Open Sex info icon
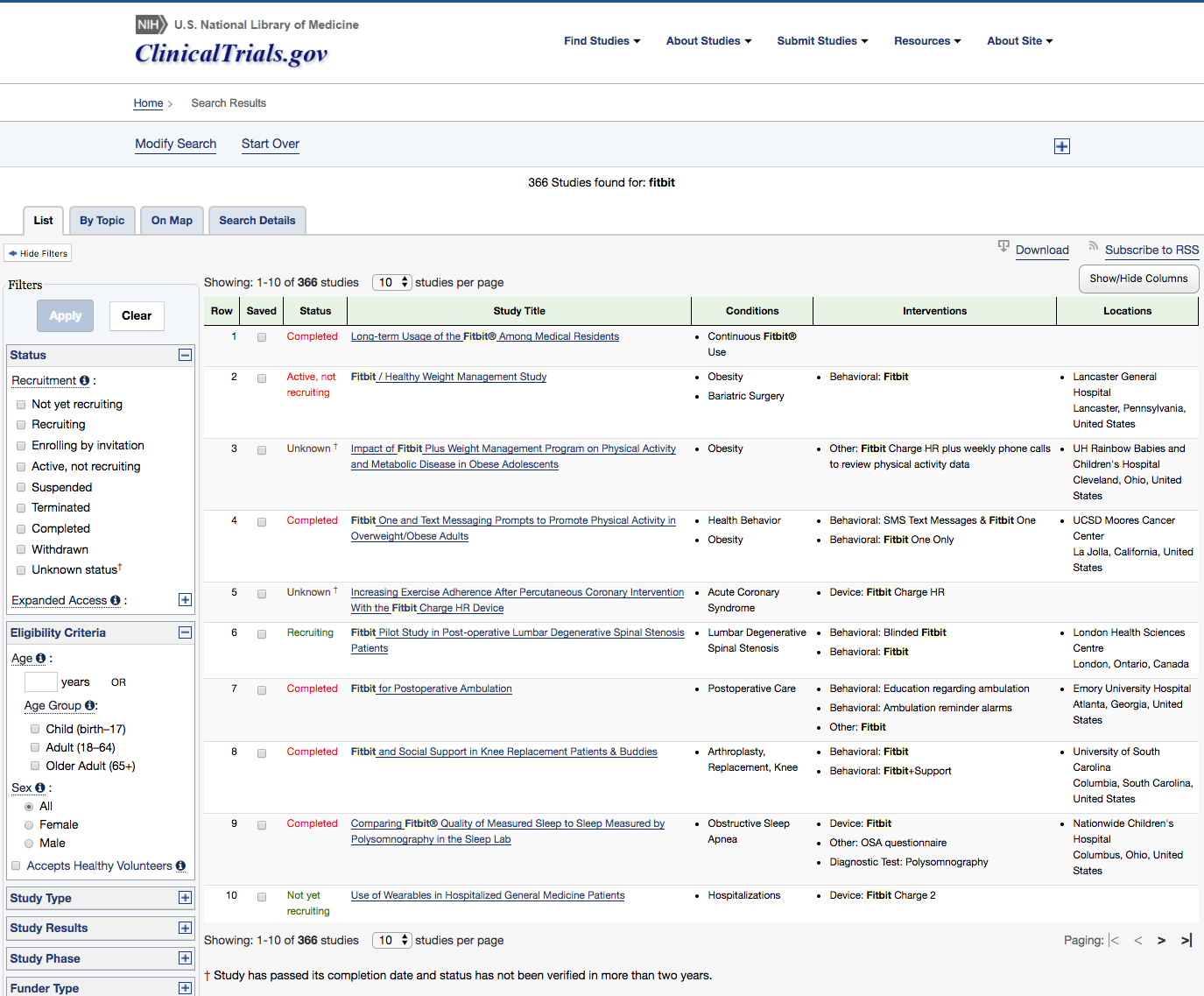 pyautogui.click(x=39, y=788)
